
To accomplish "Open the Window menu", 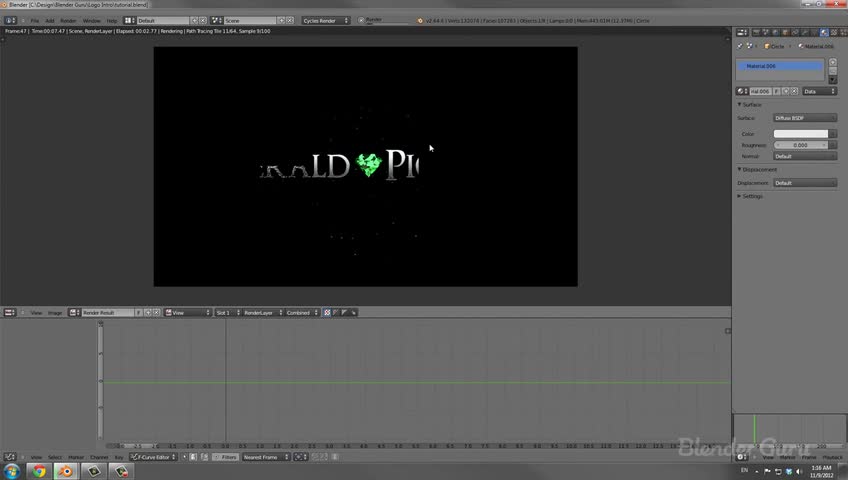I will pyautogui.click(x=91, y=21).
